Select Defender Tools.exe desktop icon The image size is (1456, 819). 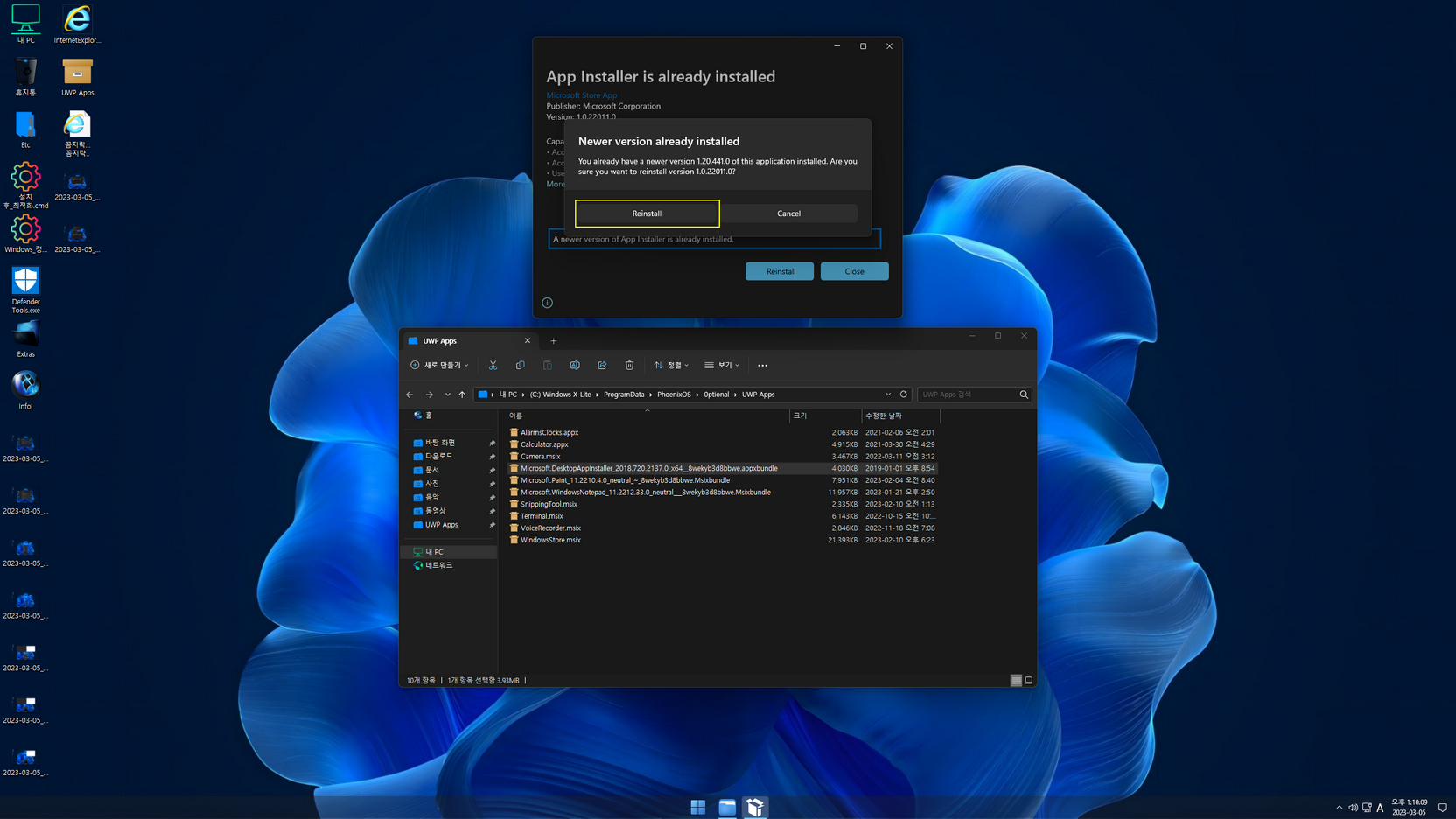pyautogui.click(x=25, y=290)
